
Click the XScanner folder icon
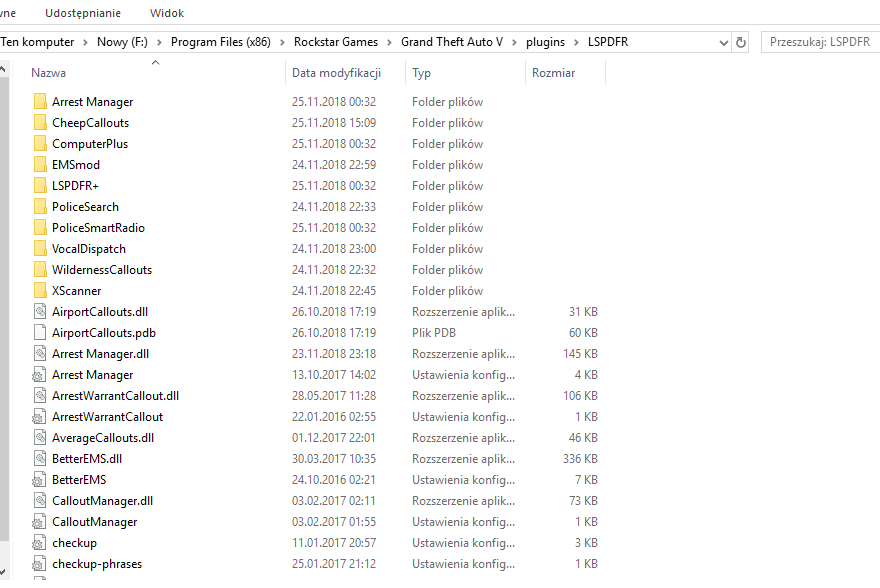pos(40,291)
